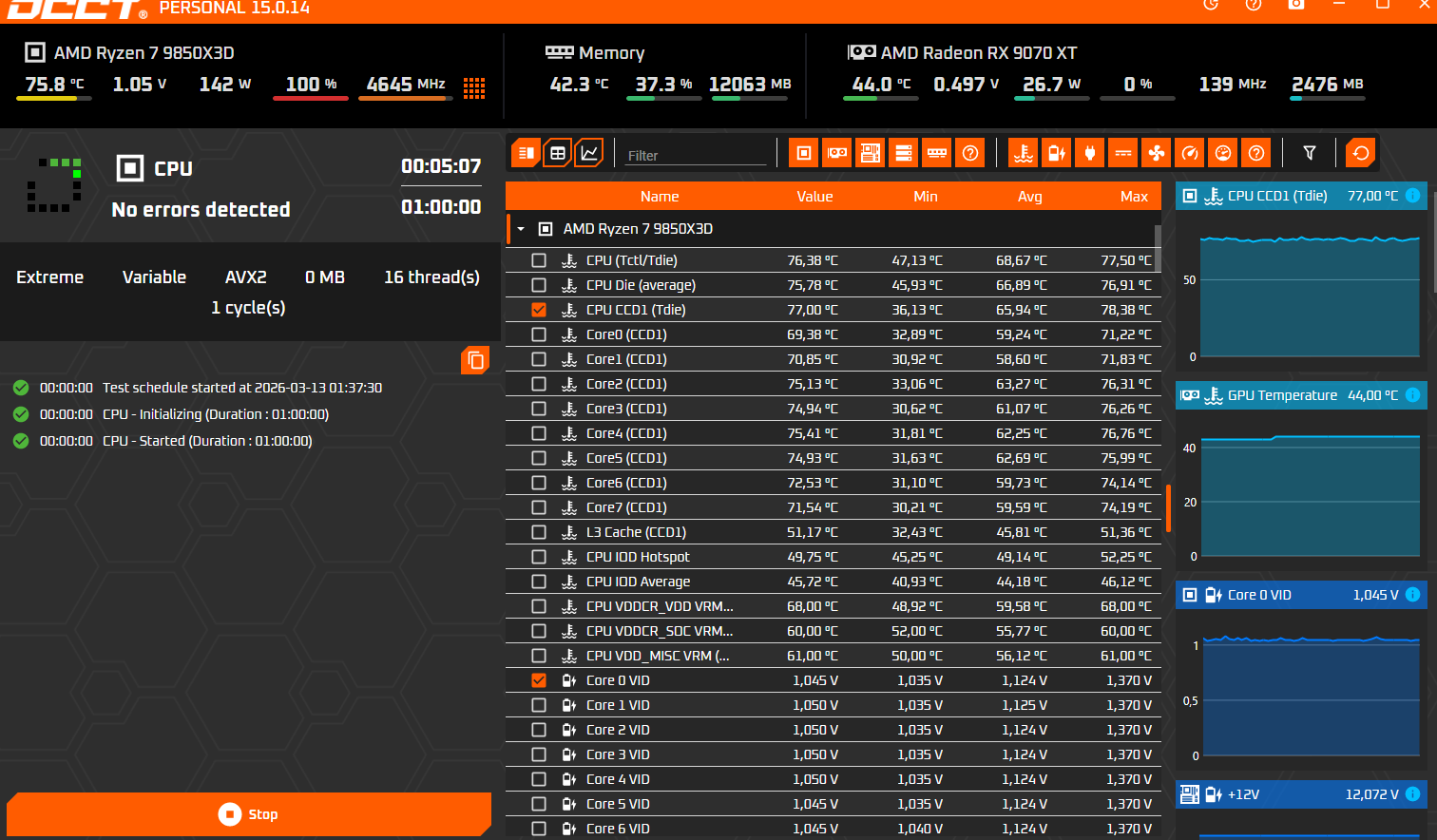Click the 'Memory' heading in the top summary
Screen dimensions: 1437x840
click(611, 53)
